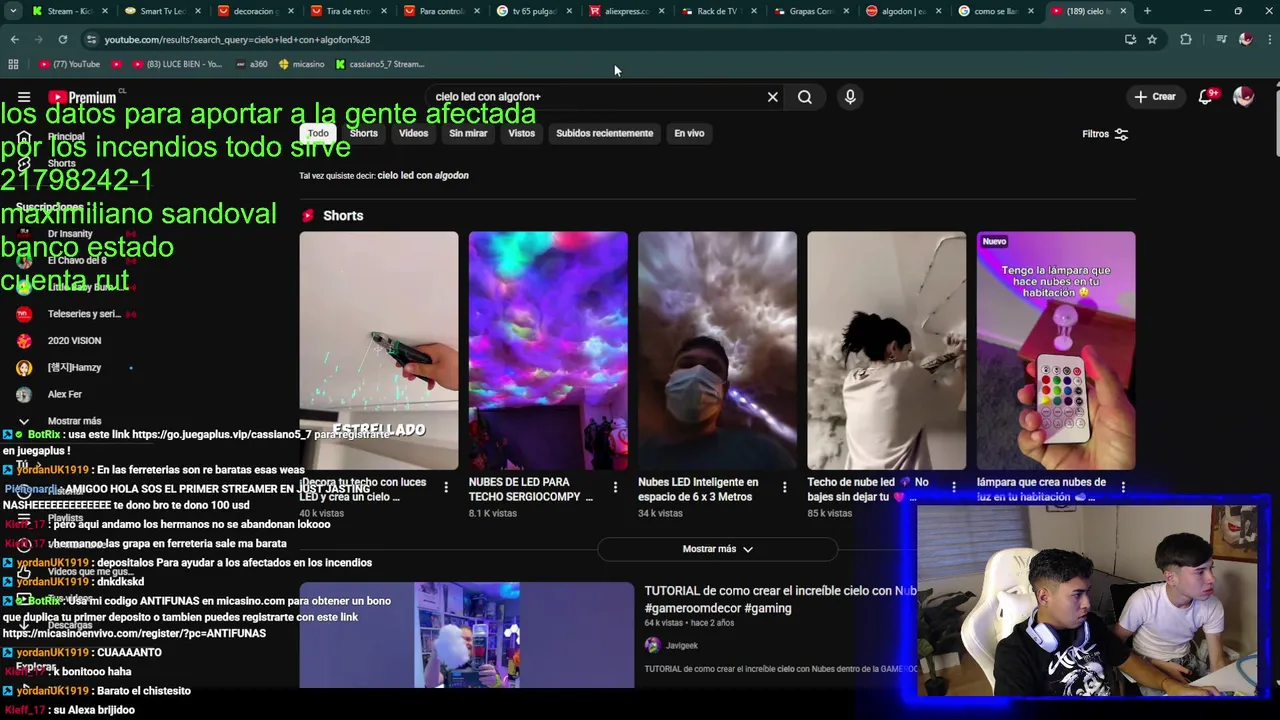Click the Javigeek channel avatar
Viewport: 1280px width, 720px height.
click(653, 645)
